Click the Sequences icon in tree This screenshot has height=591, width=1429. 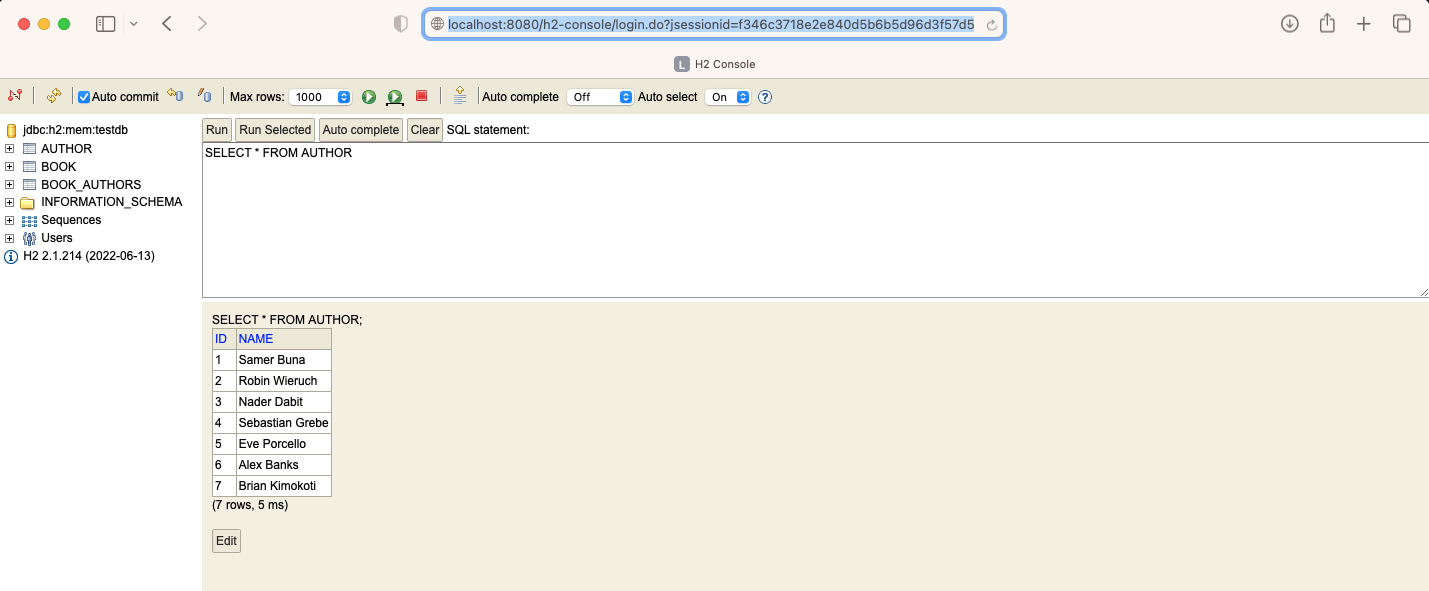[29, 221]
